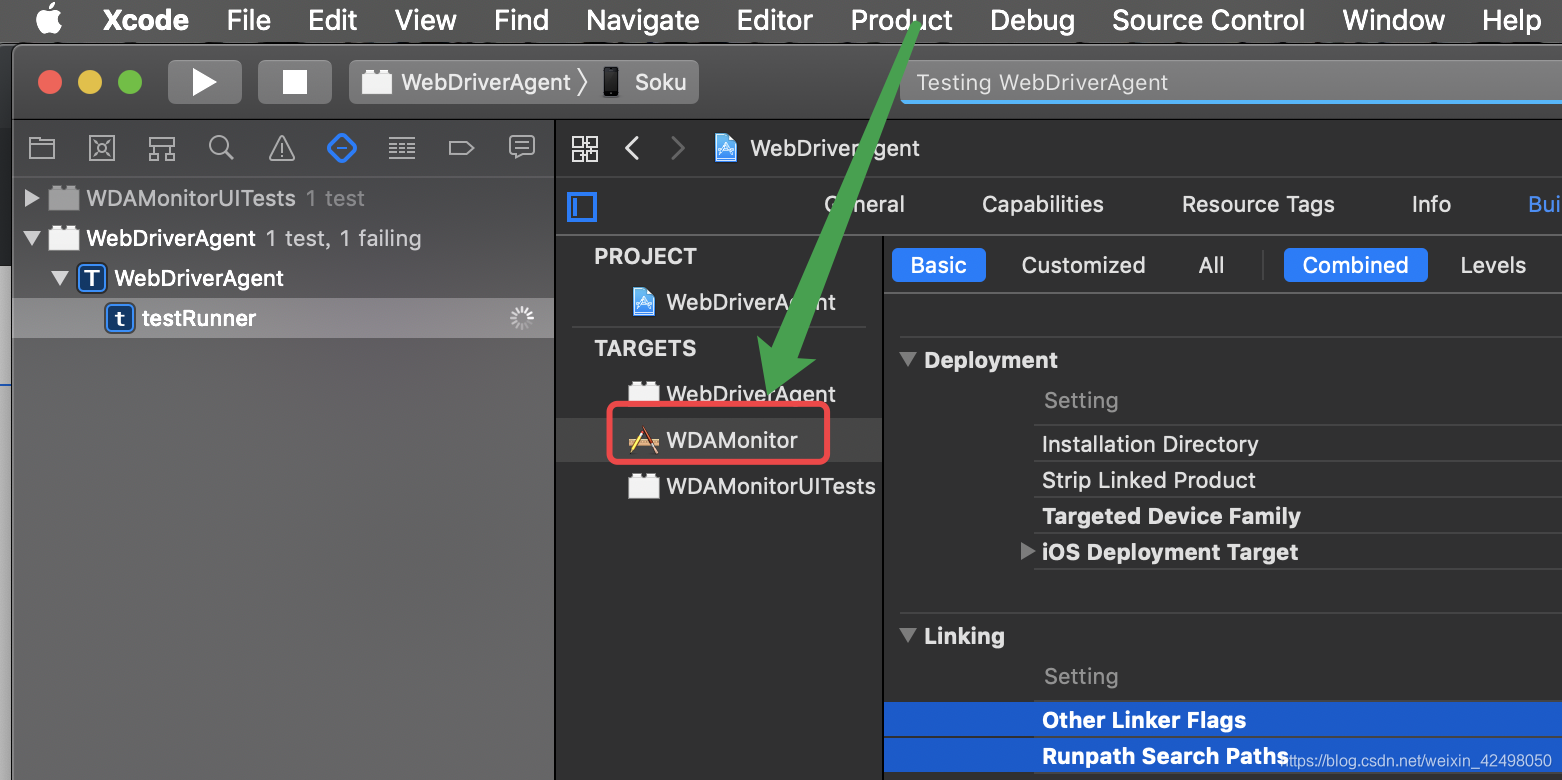Image resolution: width=1562 pixels, height=780 pixels.
Task: Click the TARGETS section header
Action: [645, 348]
